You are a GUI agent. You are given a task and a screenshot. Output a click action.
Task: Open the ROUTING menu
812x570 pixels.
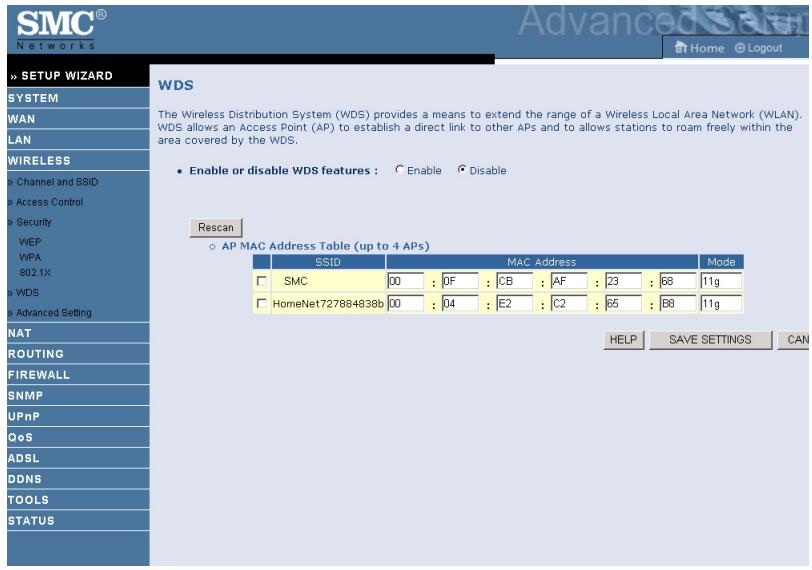click(78, 354)
